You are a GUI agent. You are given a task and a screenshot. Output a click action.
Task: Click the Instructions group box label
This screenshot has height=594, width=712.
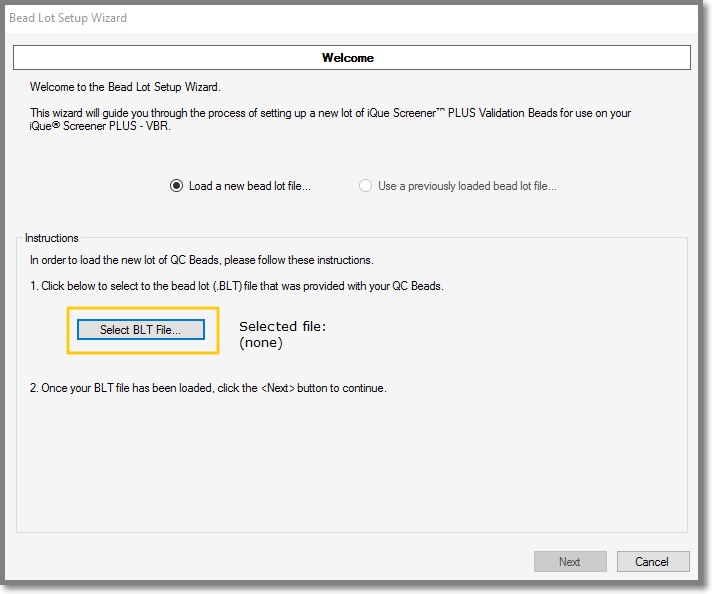tap(51, 238)
